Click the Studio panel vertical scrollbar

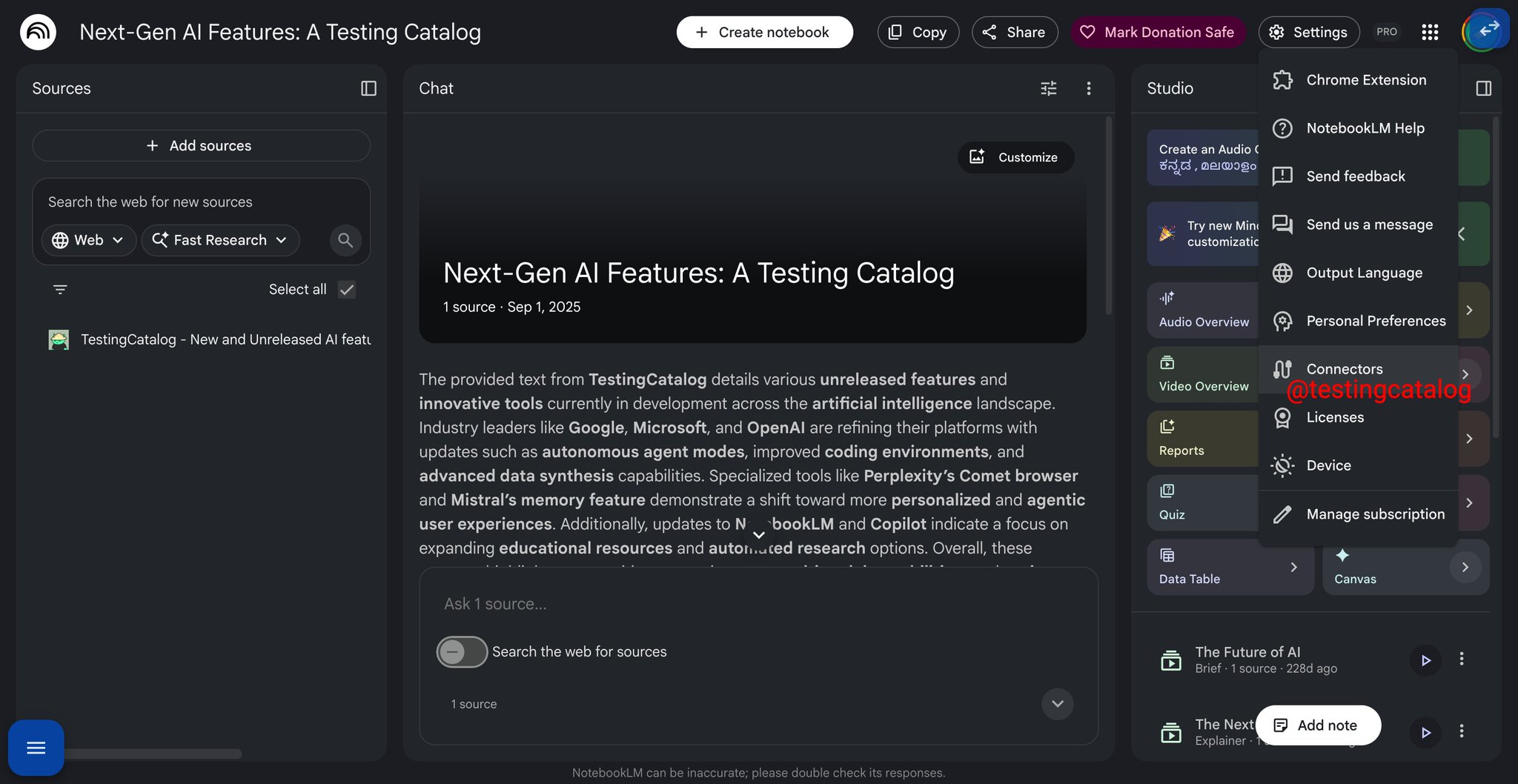pos(1497,278)
